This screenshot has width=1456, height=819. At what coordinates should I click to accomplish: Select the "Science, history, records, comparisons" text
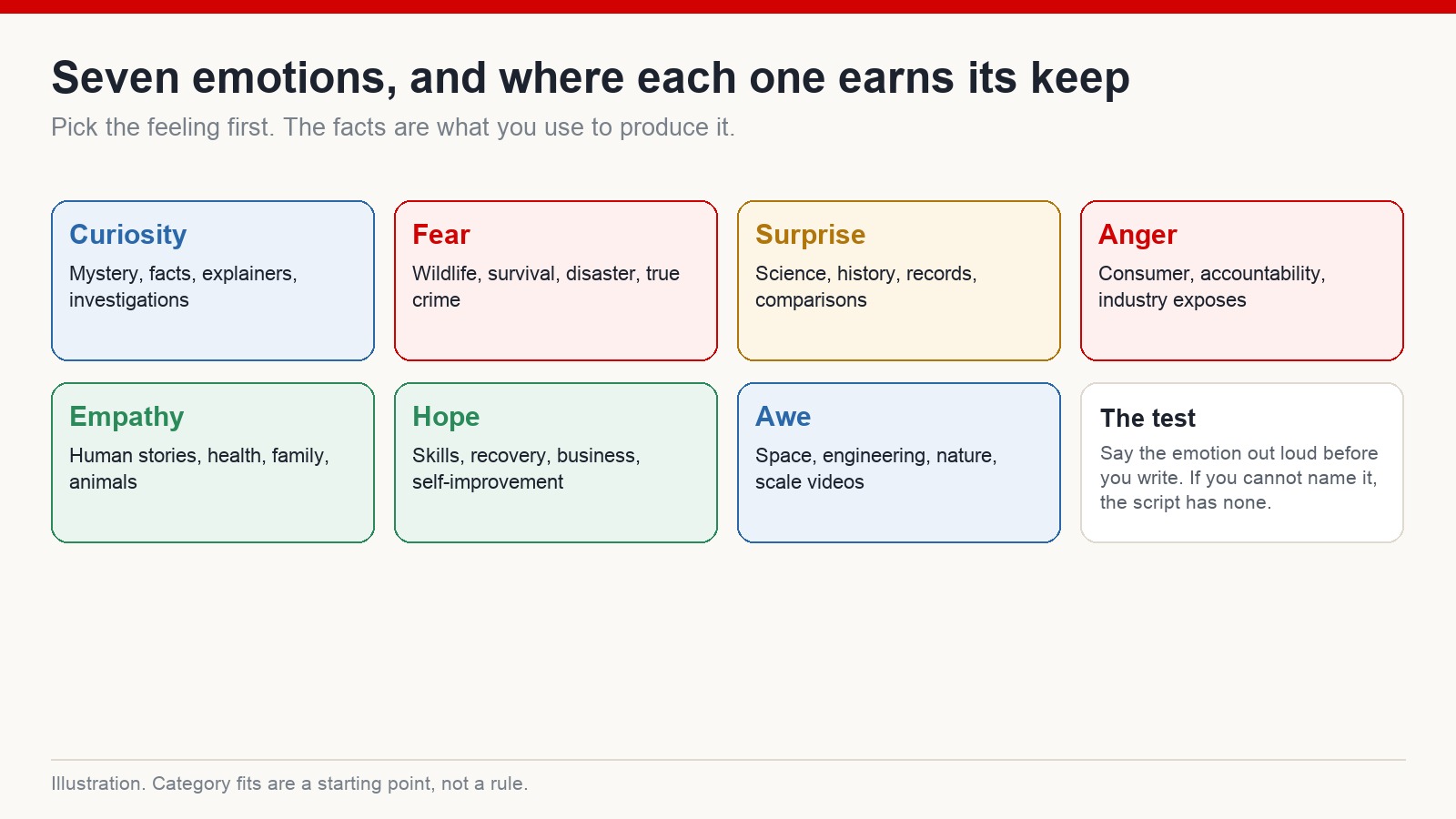pos(865,287)
